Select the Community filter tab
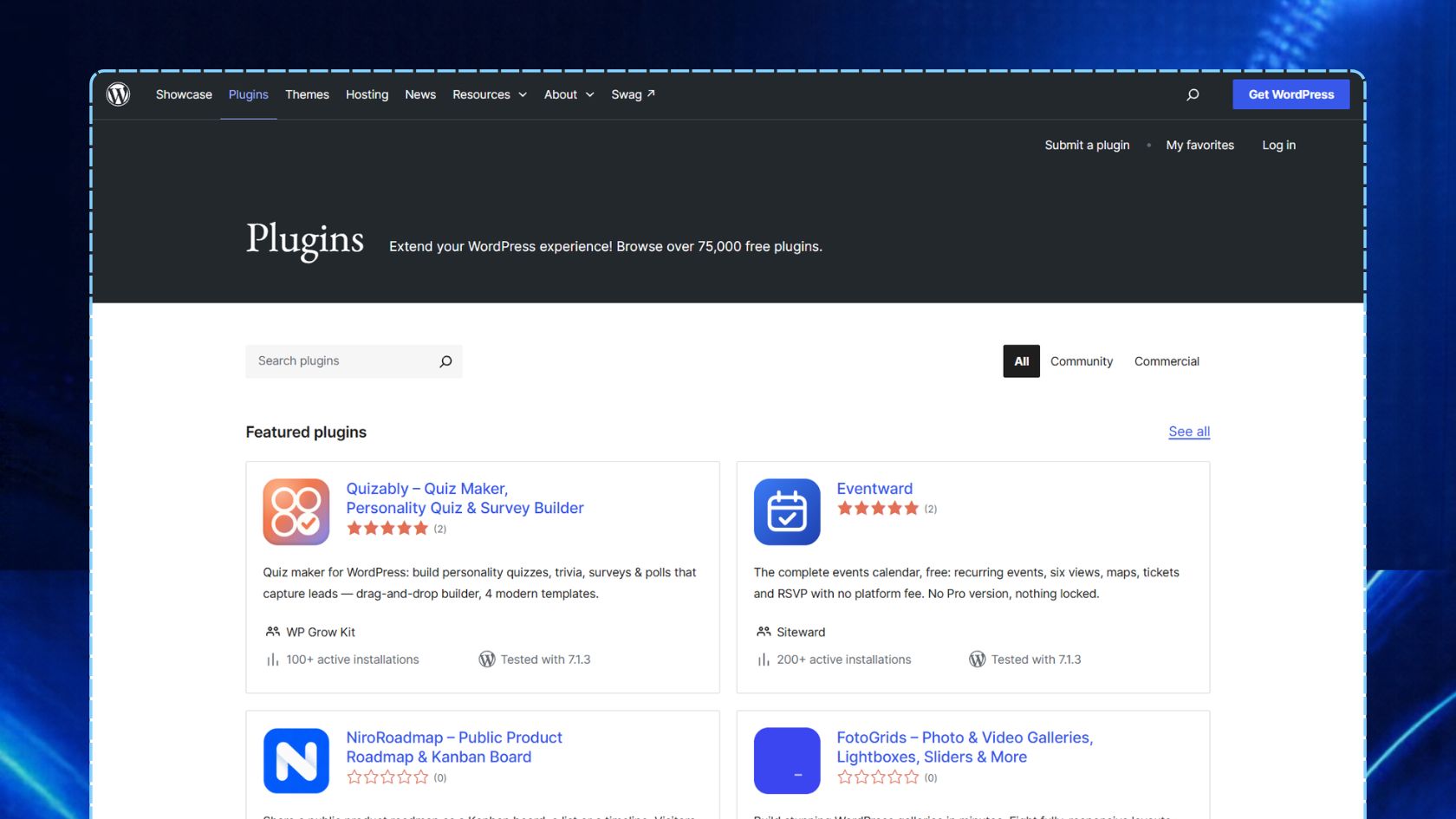The width and height of the screenshot is (1456, 819). [1082, 361]
